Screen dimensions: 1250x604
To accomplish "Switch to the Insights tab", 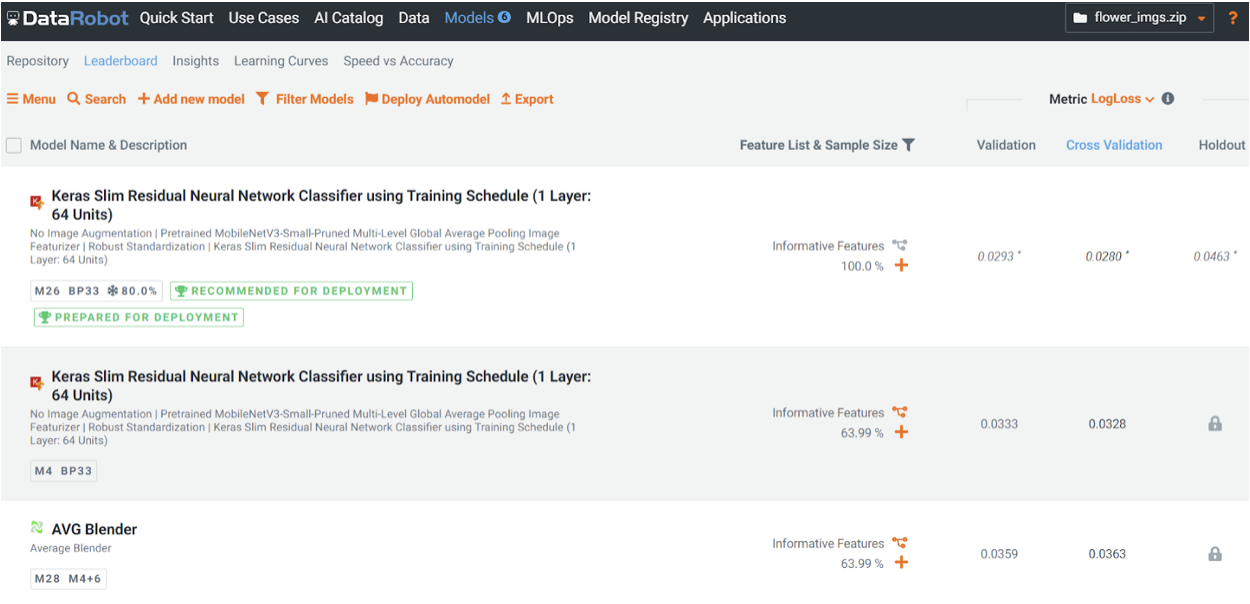I will 195,61.
